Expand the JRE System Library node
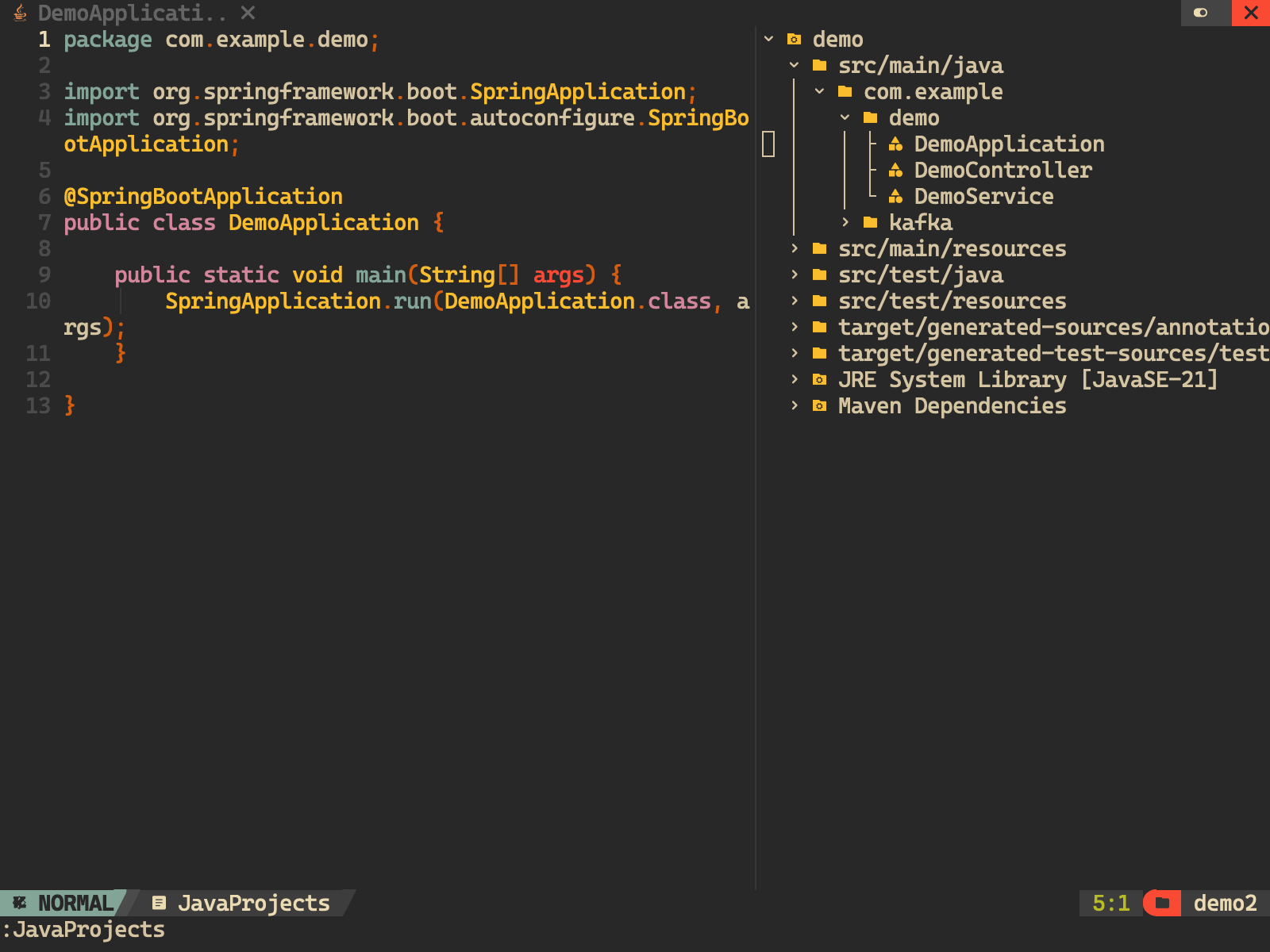The width and height of the screenshot is (1270, 952). [794, 379]
